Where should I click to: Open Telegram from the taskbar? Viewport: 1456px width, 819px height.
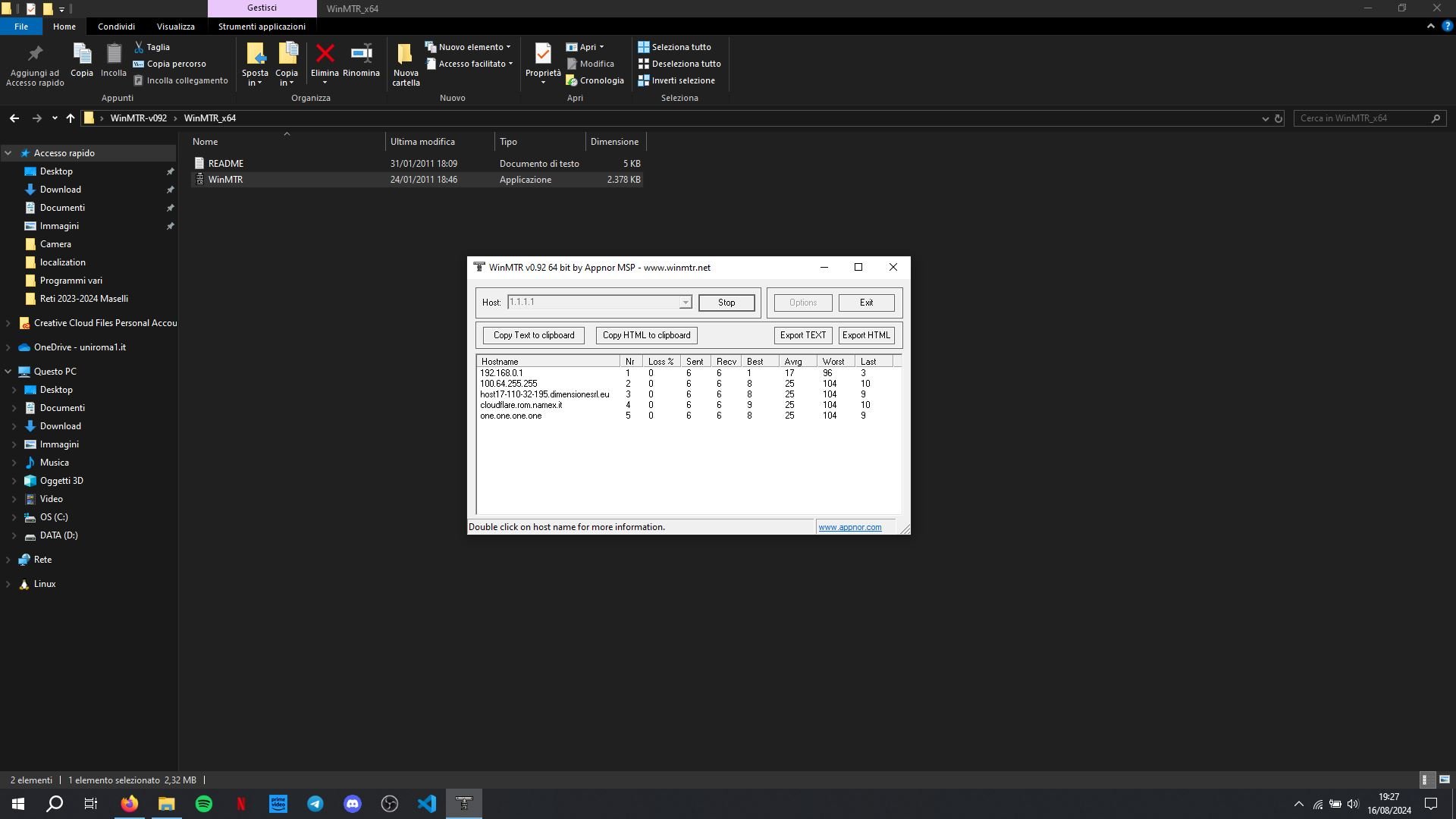click(x=315, y=804)
